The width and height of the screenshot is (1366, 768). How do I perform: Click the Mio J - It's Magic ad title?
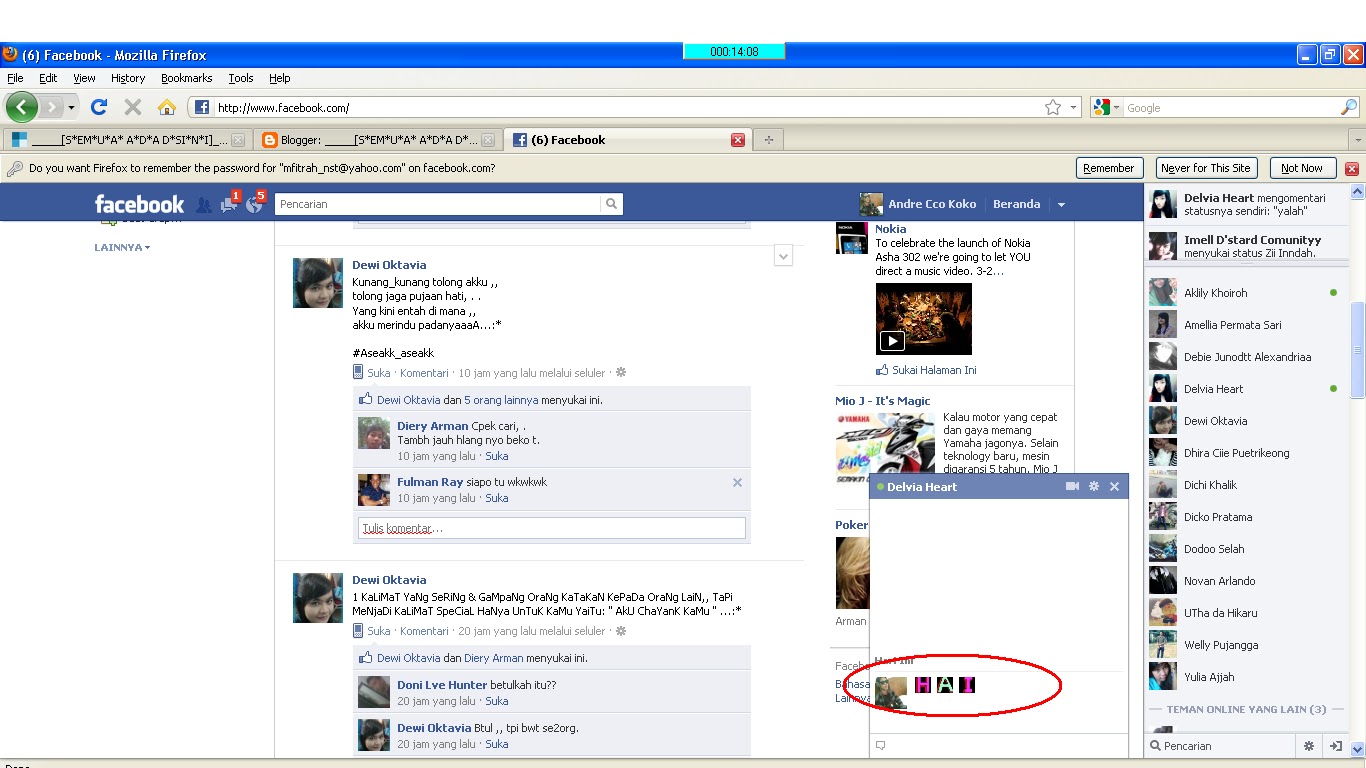pyautogui.click(x=883, y=401)
